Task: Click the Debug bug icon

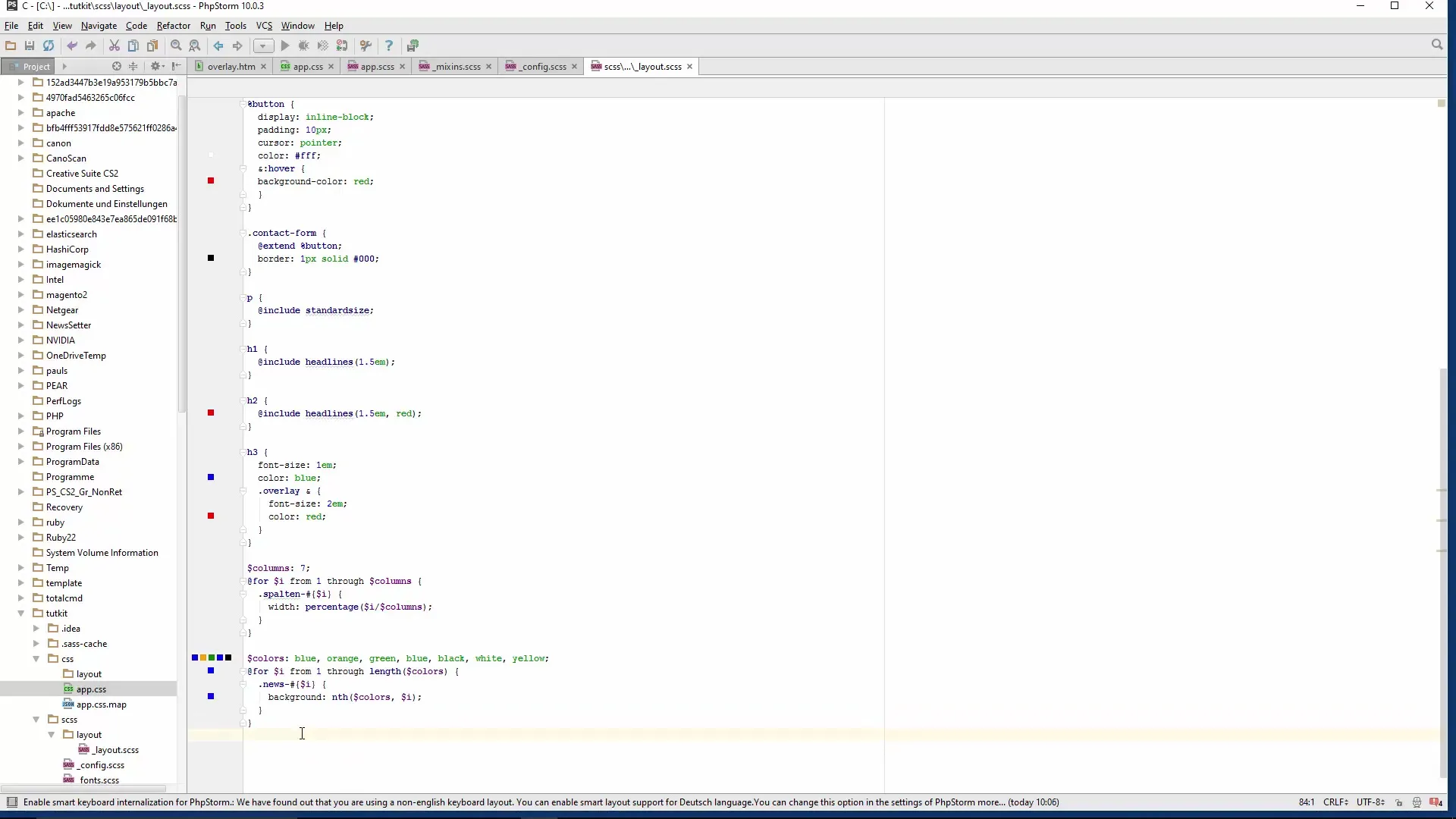Action: click(304, 45)
